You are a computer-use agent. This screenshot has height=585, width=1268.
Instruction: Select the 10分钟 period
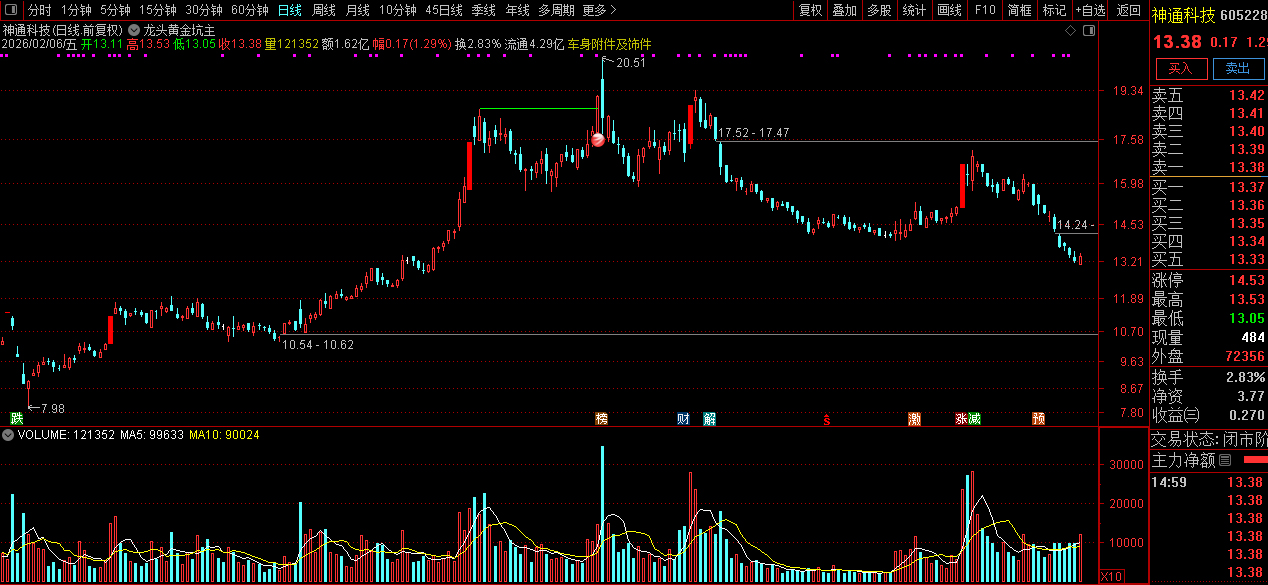coord(397,10)
